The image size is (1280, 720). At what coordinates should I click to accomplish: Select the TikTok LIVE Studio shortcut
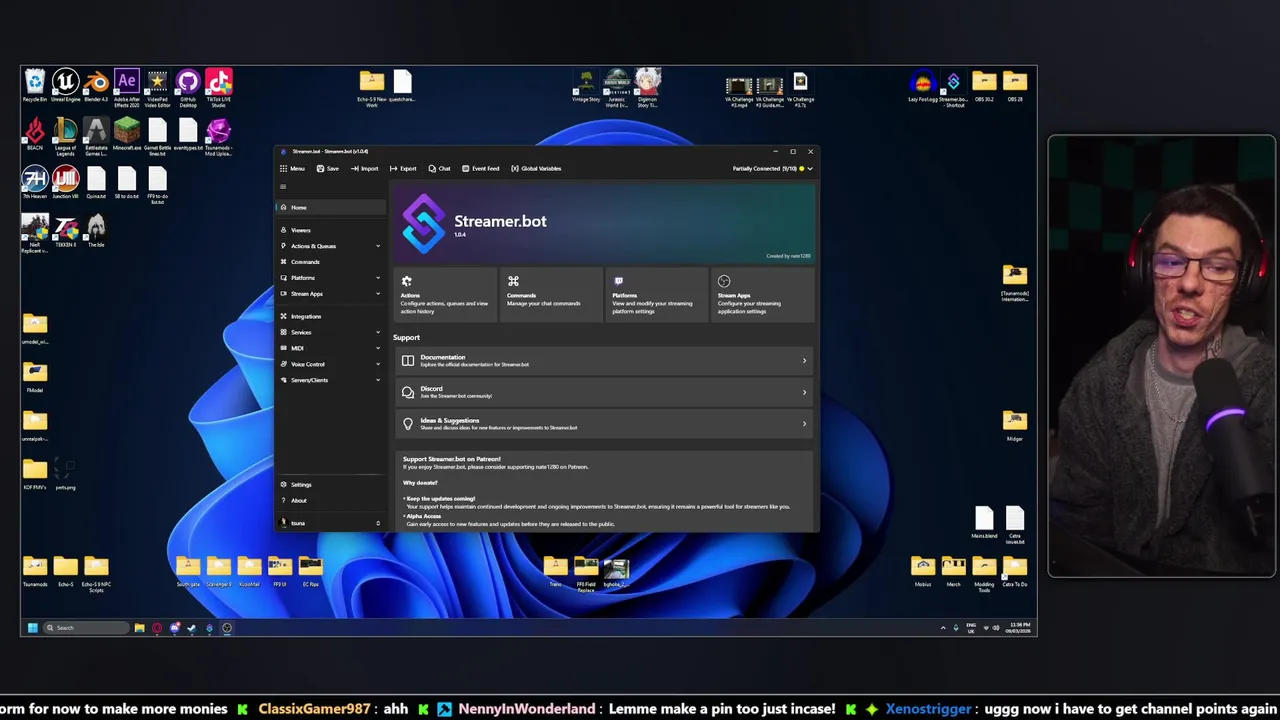click(x=219, y=89)
